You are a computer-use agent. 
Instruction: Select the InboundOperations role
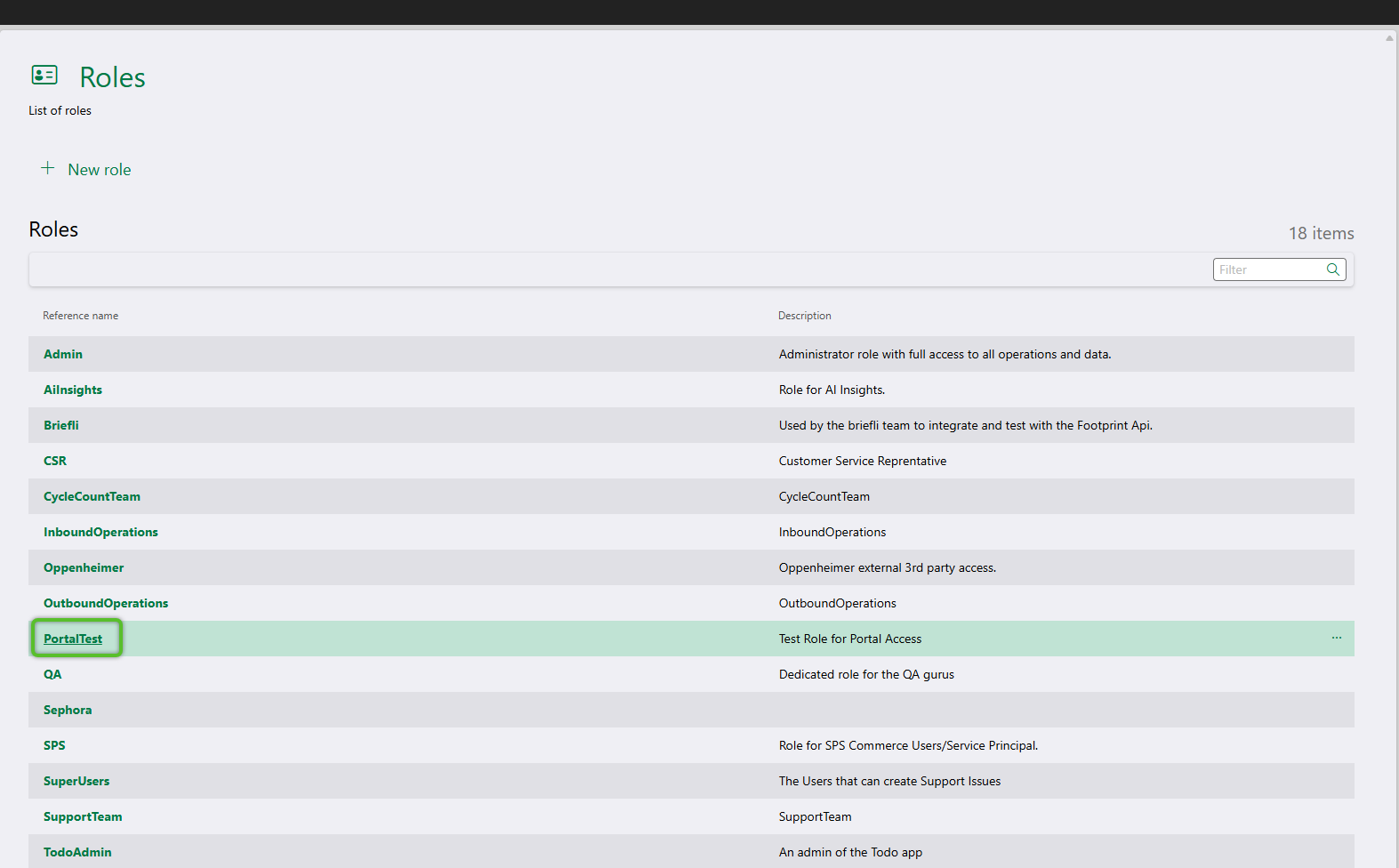pyautogui.click(x=101, y=532)
